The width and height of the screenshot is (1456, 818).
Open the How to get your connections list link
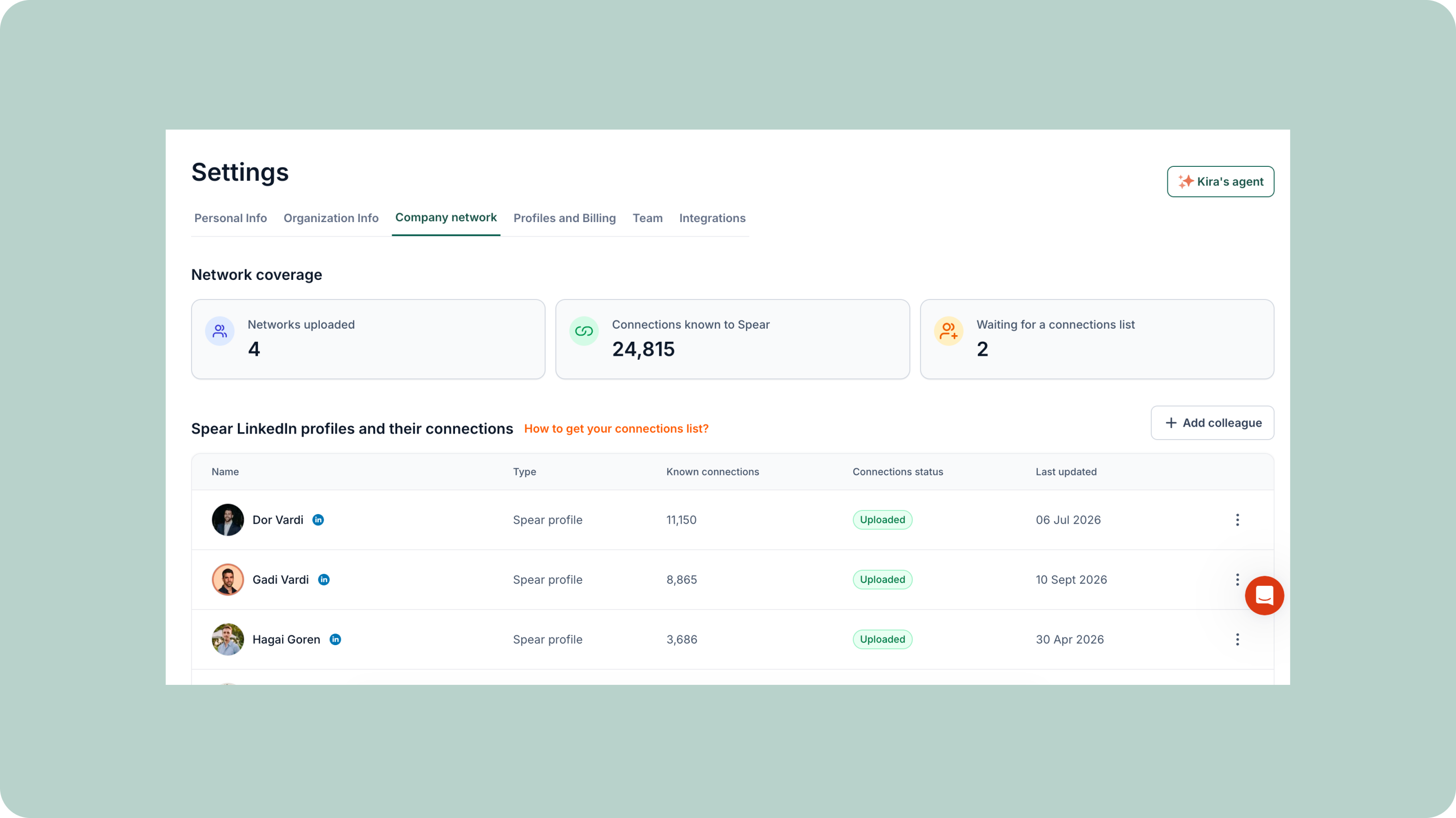pyautogui.click(x=616, y=429)
